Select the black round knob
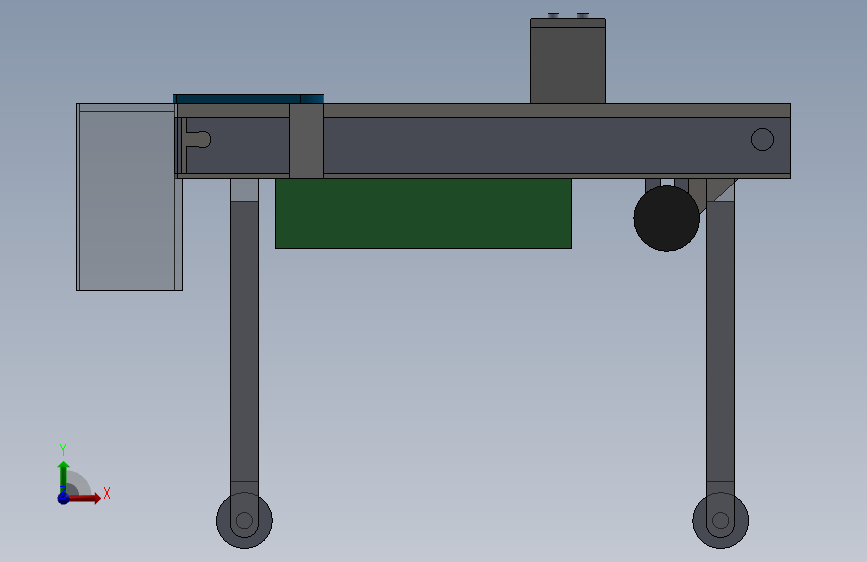Image resolution: width=867 pixels, height=562 pixels. pyautogui.click(x=666, y=218)
